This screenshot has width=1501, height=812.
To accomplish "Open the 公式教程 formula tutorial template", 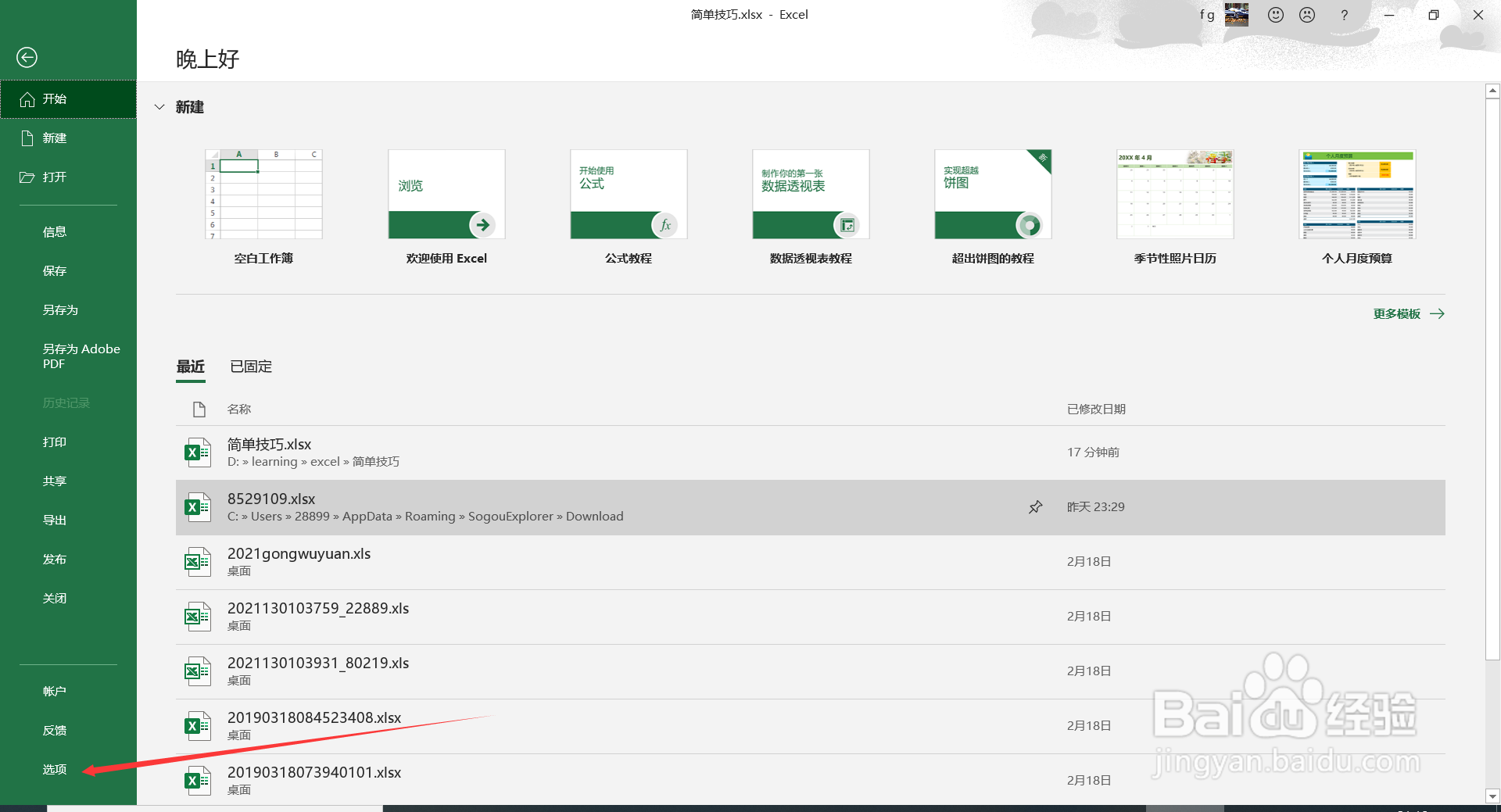I will [x=629, y=208].
